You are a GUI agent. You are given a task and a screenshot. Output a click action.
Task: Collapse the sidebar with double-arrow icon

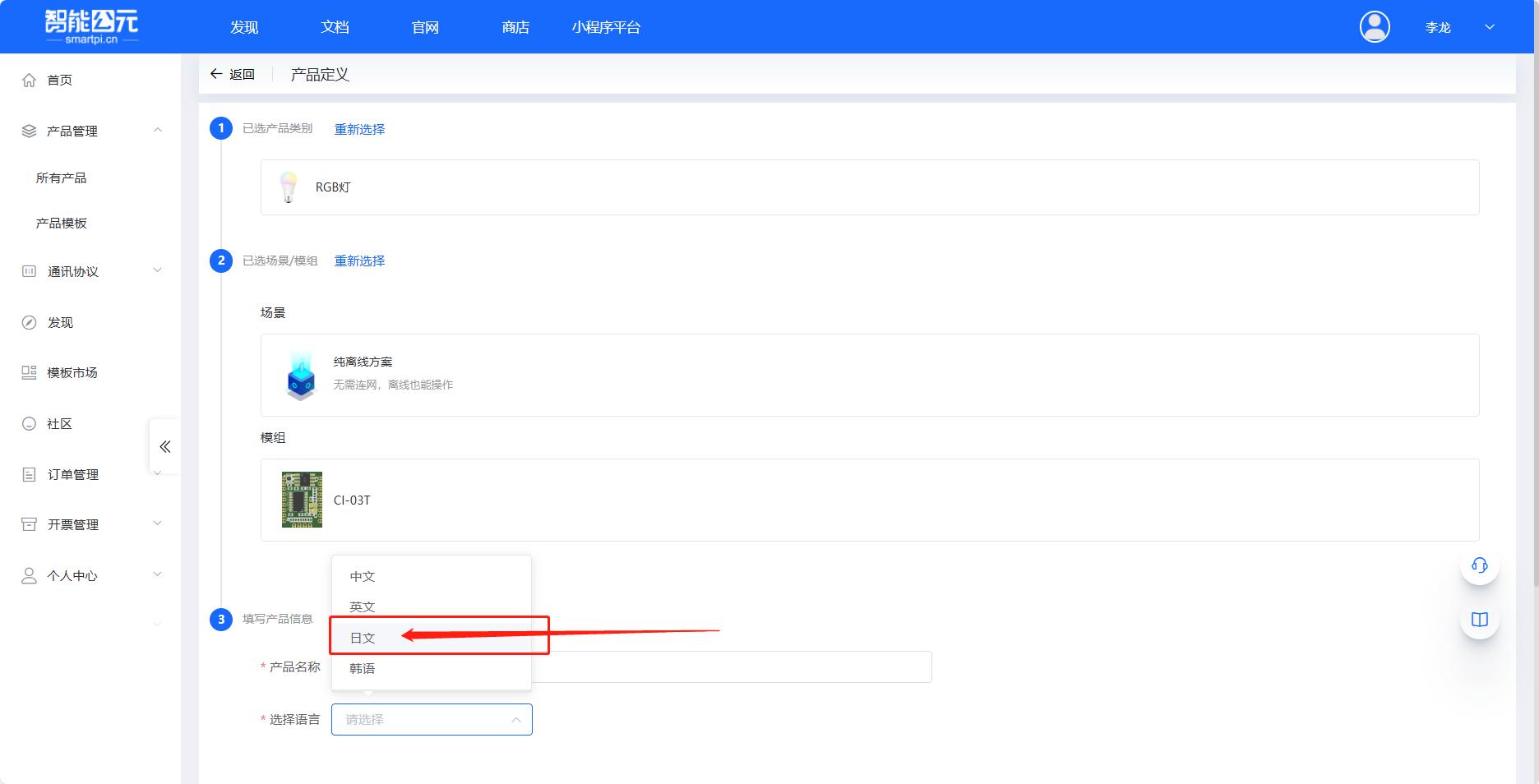tap(164, 447)
